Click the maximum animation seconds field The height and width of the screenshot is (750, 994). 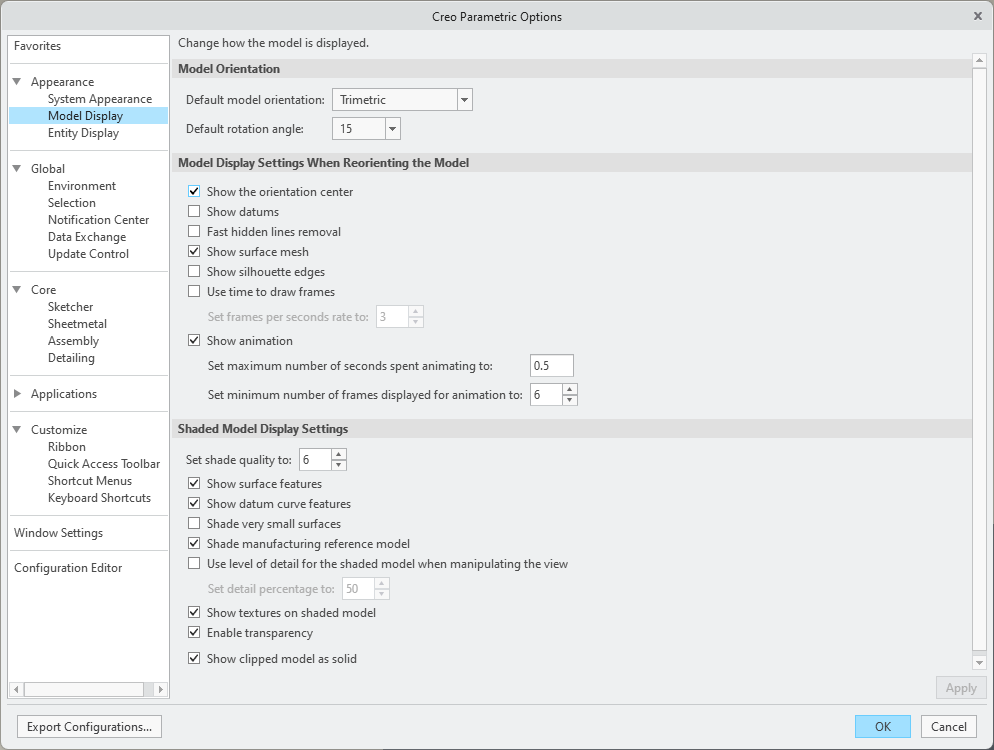coord(551,366)
